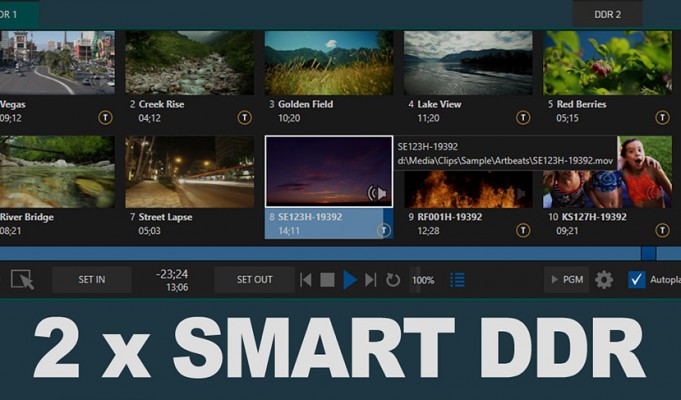Adjust the 100% playback speed control

(423, 280)
